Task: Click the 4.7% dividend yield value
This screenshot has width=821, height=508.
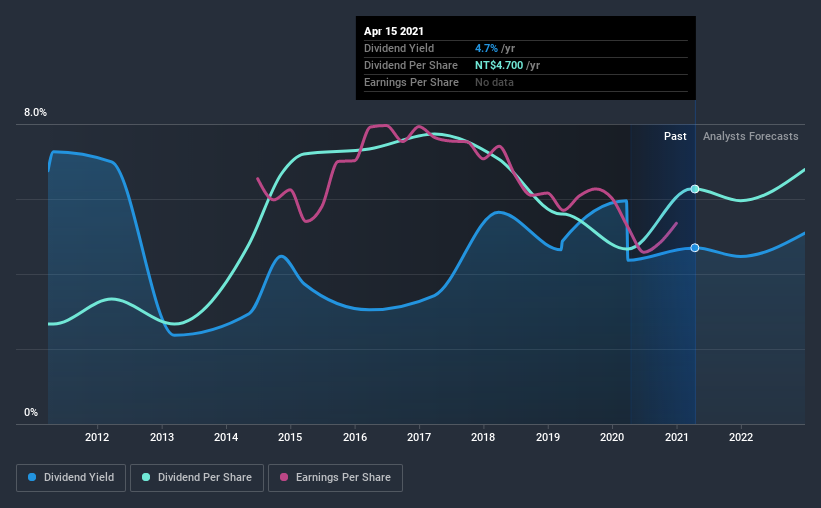Action: point(486,48)
